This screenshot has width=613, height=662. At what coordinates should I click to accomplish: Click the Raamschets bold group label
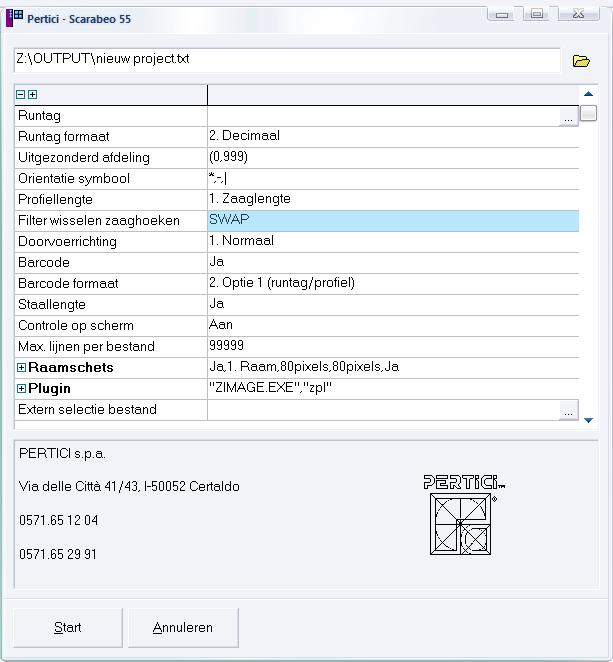click(x=71, y=367)
